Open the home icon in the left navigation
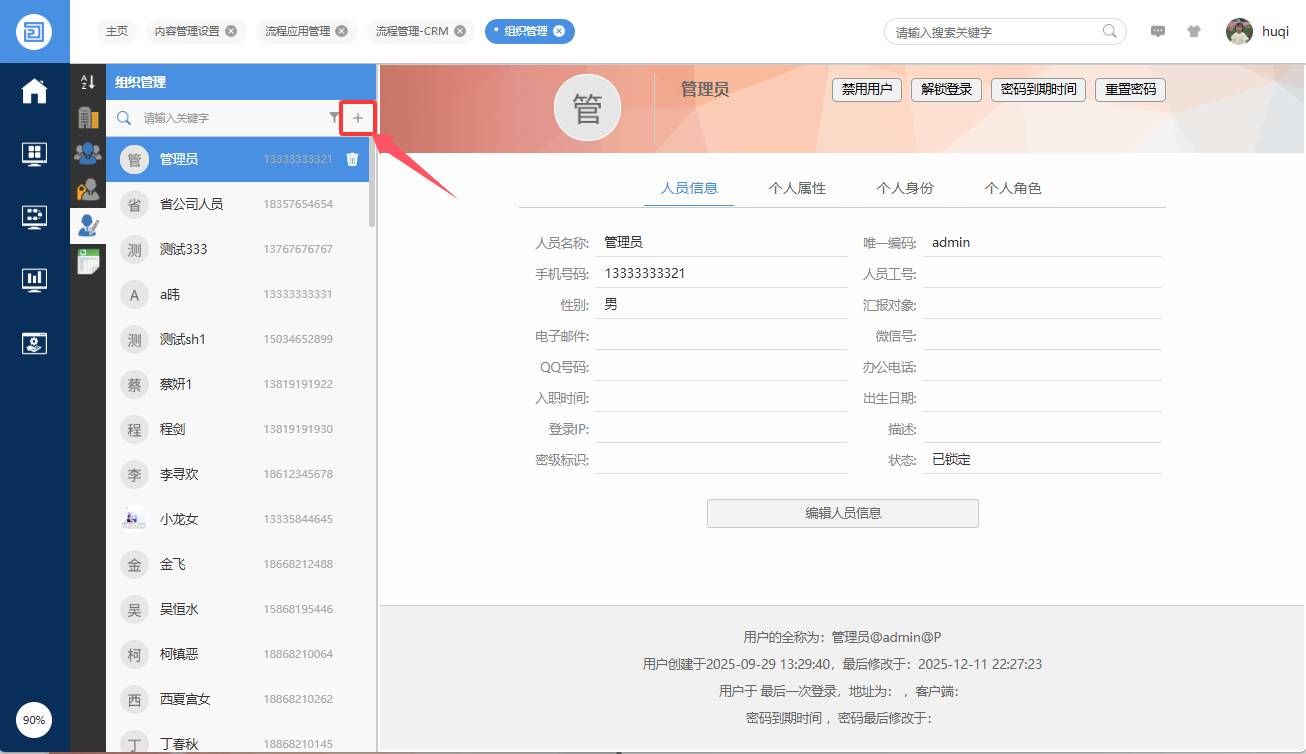 [35, 91]
